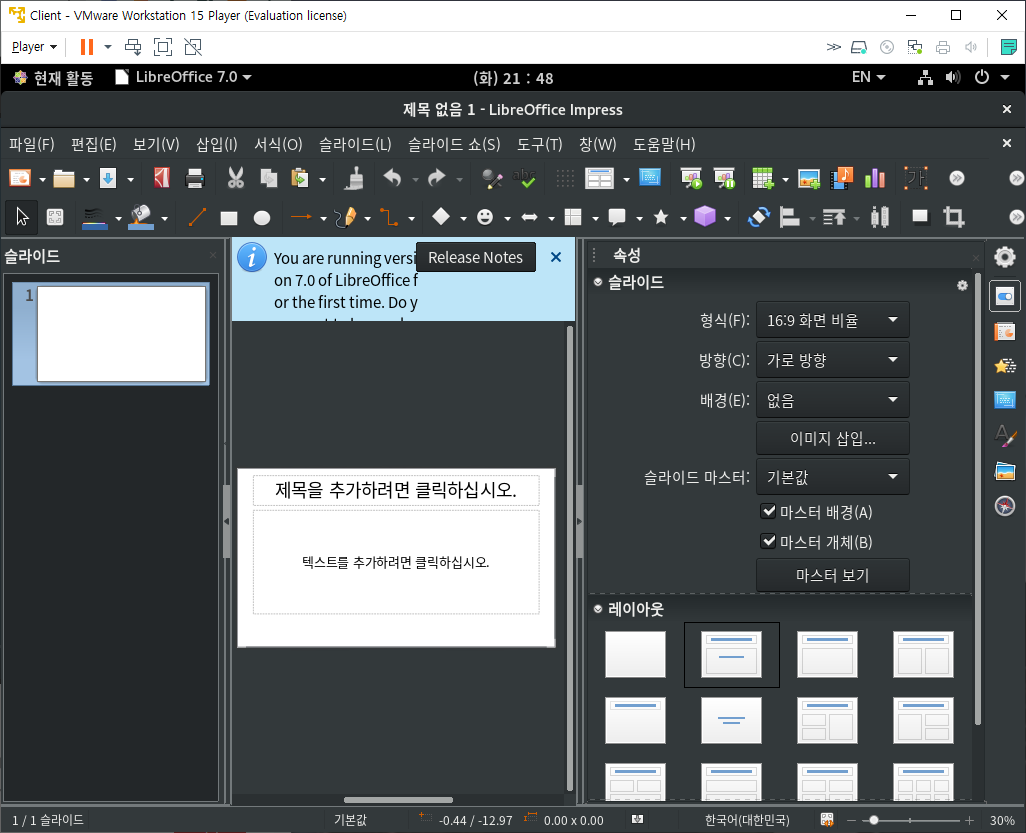Choose the Blank Slide layout thumbnail

(x=635, y=654)
